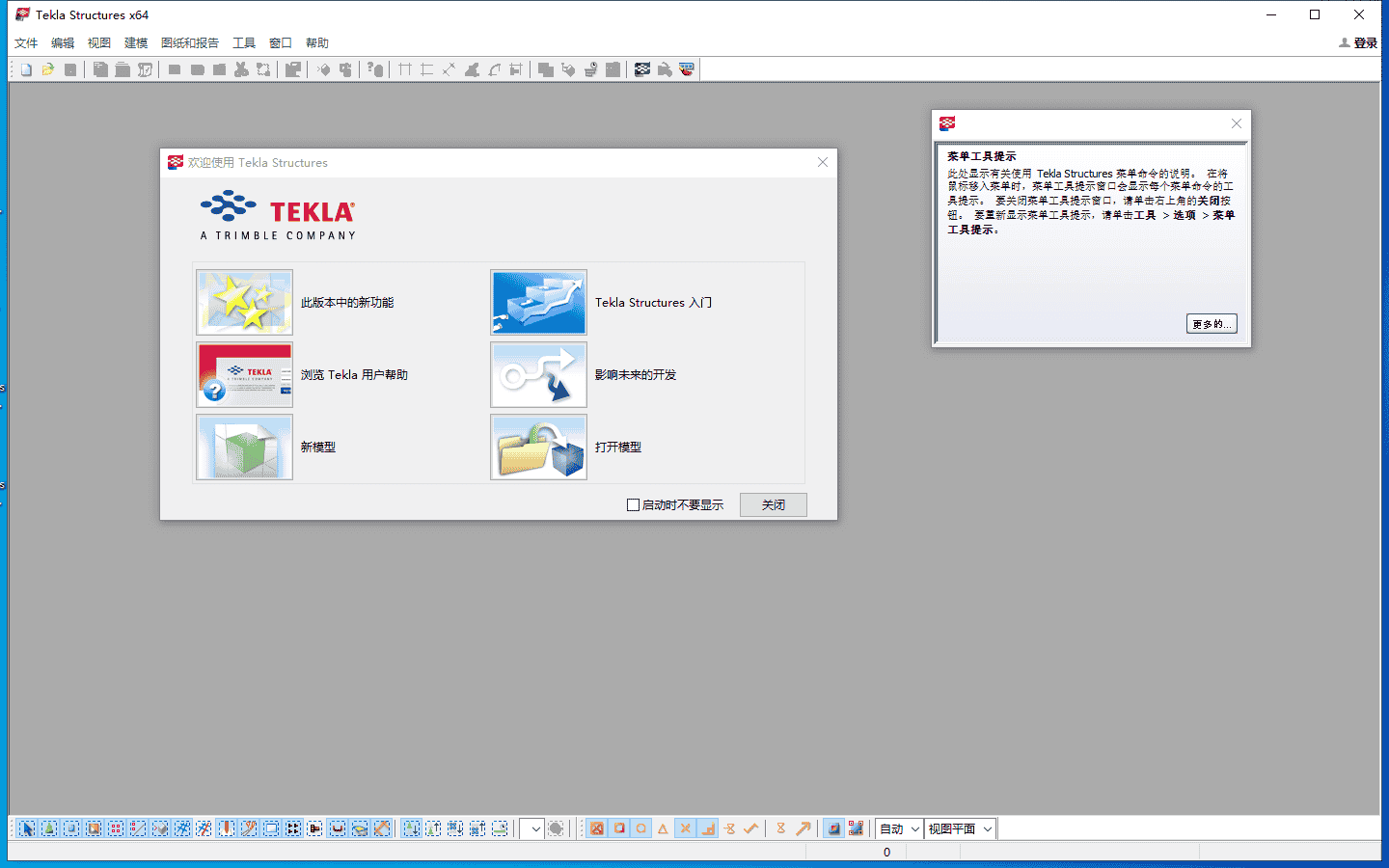Open the 视图平面 dropdown

point(960,827)
